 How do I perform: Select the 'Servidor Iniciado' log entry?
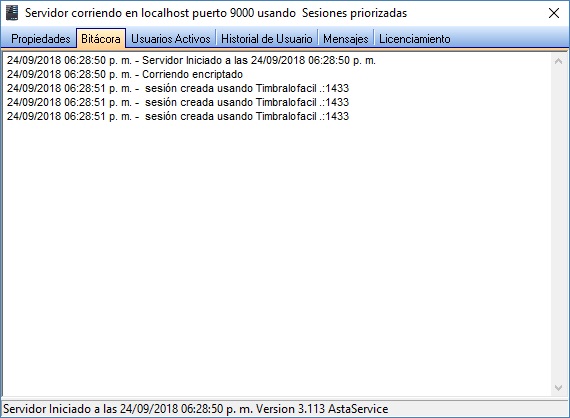[x=191, y=60]
